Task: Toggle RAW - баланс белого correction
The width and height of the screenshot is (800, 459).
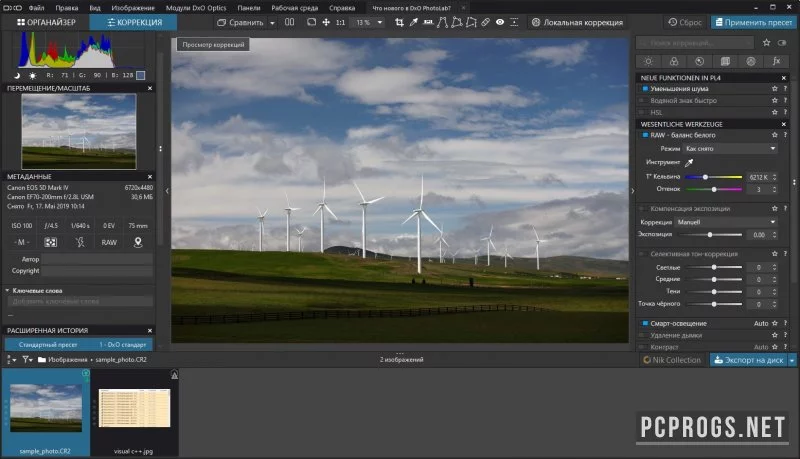Action: [644, 135]
